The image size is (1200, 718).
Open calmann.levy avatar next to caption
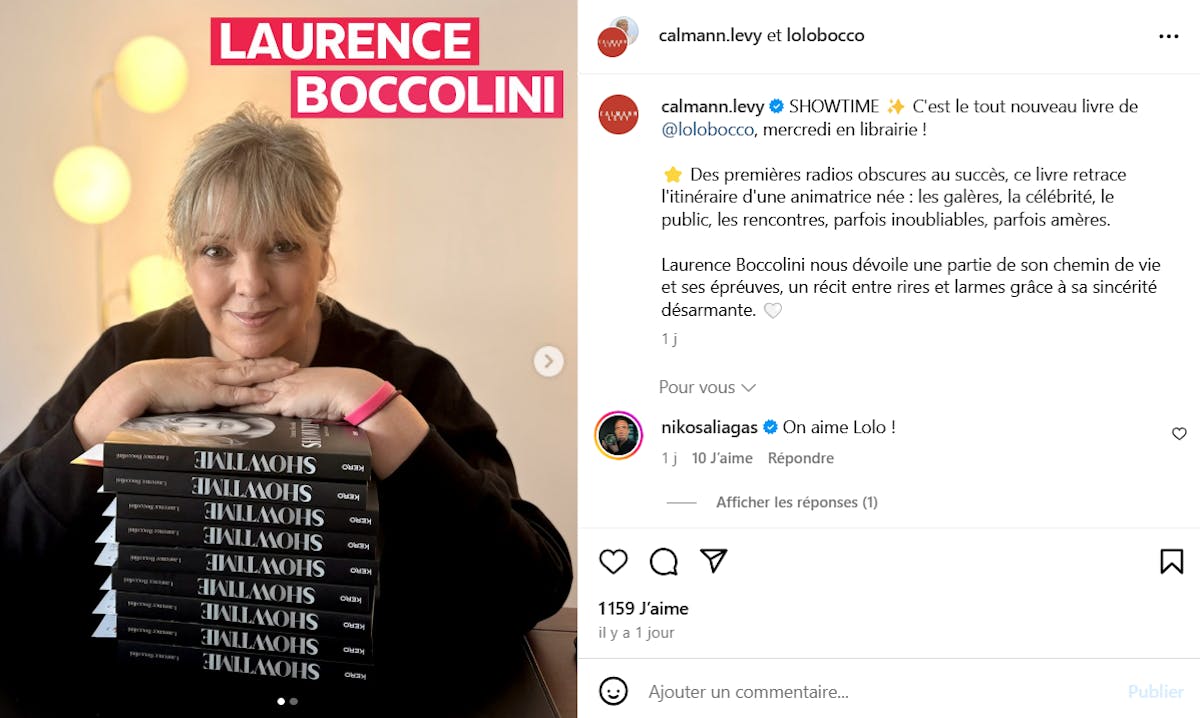[x=618, y=115]
